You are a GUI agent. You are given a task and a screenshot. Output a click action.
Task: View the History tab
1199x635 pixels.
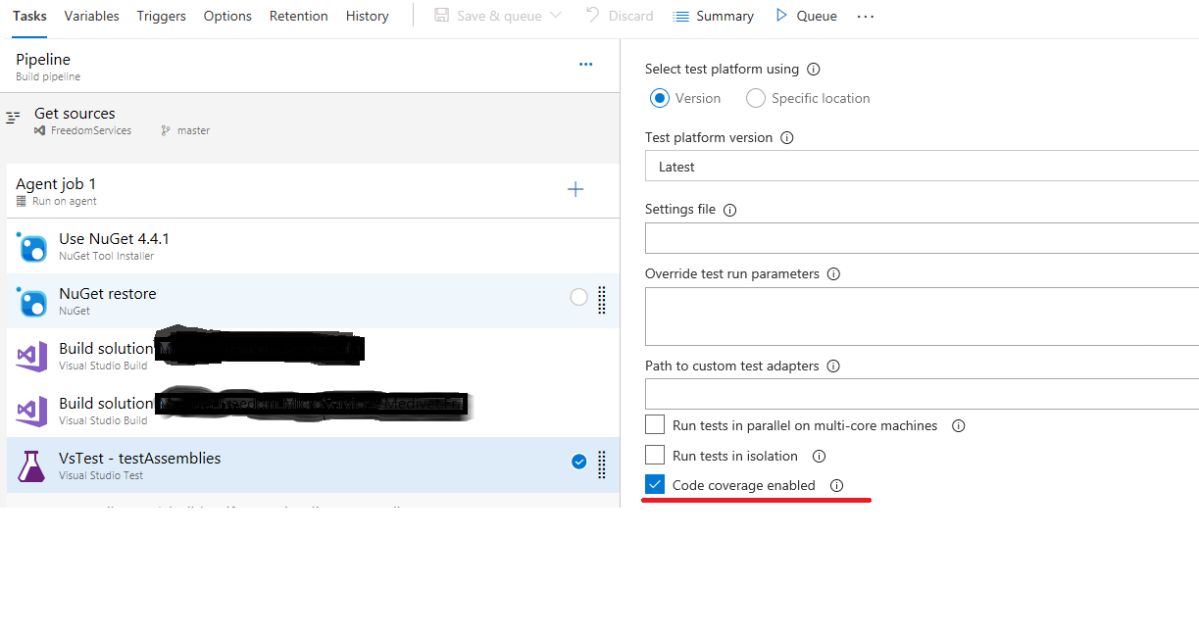click(x=367, y=16)
